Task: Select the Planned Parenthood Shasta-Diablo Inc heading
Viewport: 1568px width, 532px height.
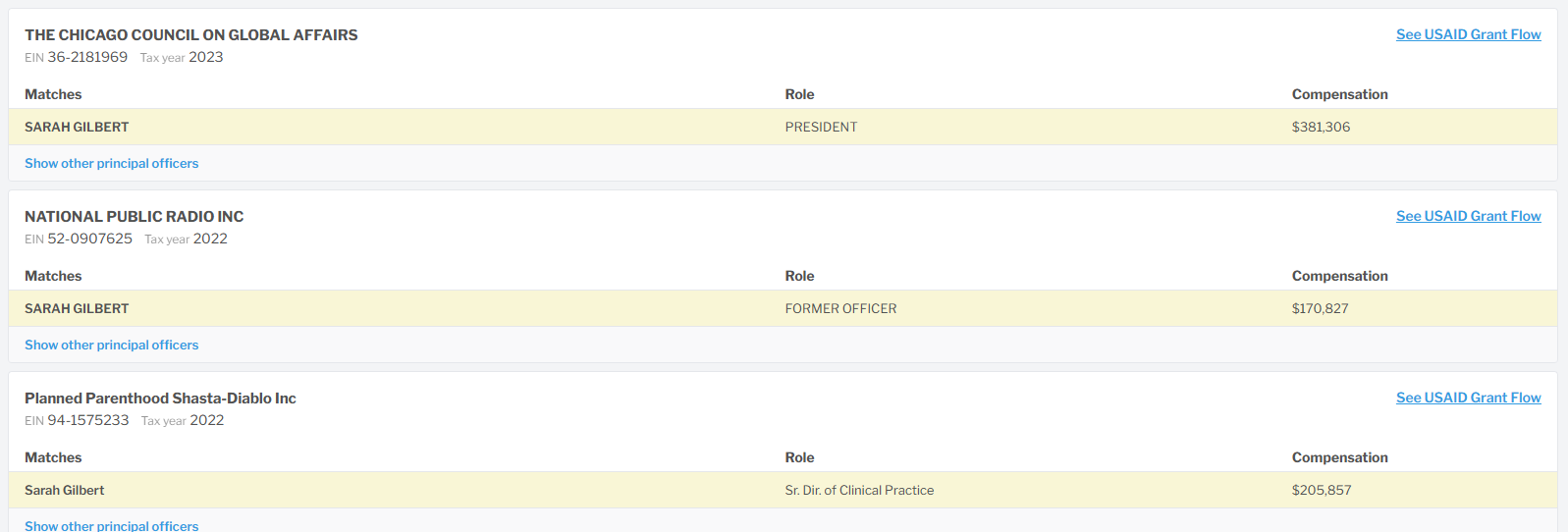Action: [x=160, y=399]
